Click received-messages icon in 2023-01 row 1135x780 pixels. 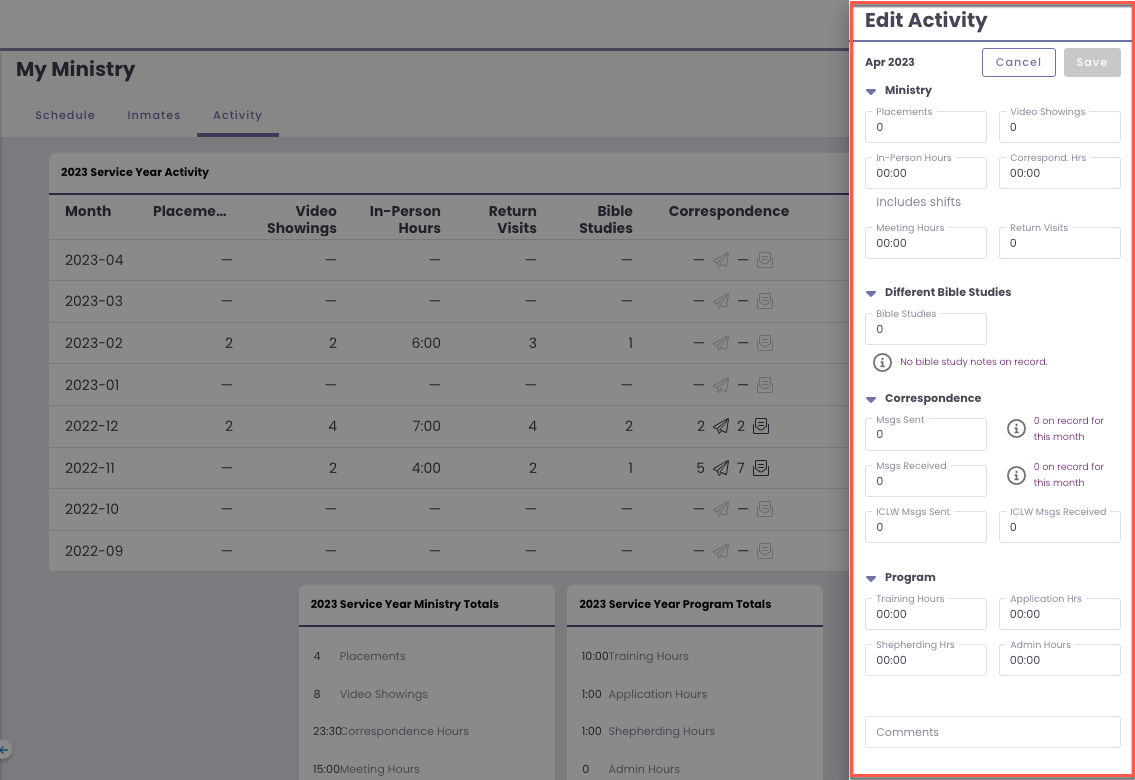pos(764,385)
